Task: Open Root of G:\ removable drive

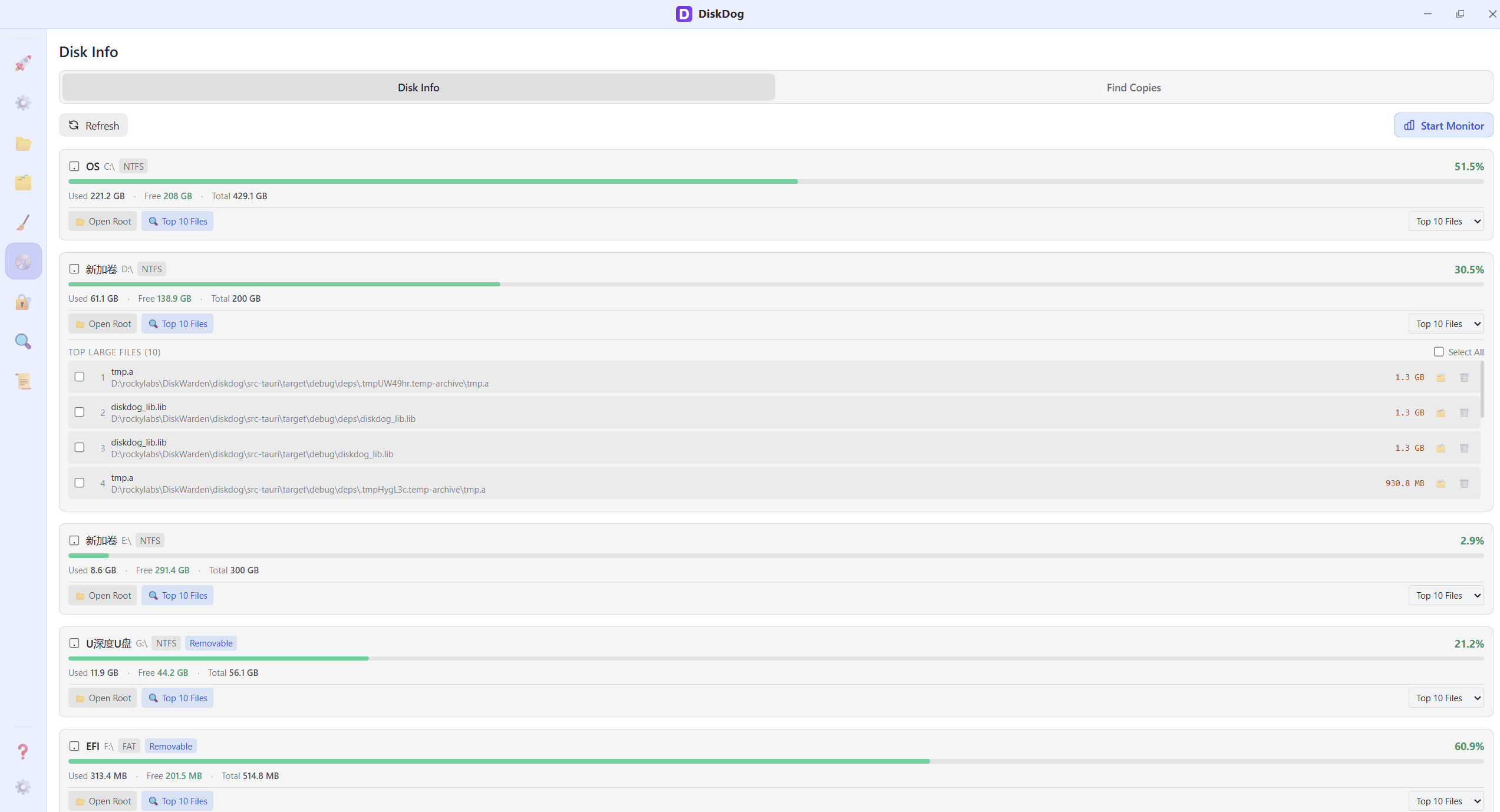Action: coord(103,698)
